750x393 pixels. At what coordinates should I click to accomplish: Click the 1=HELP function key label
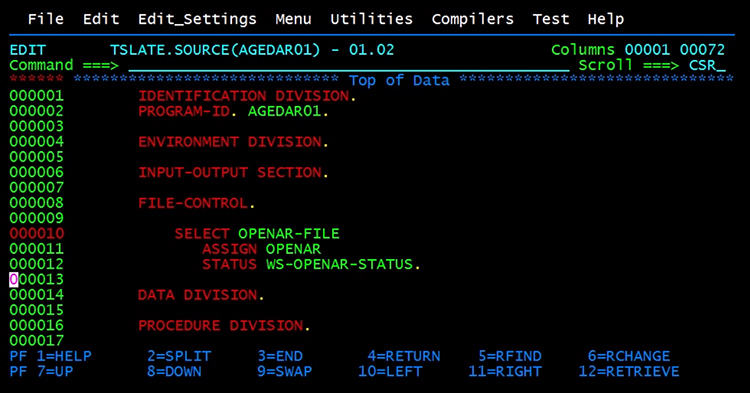(x=64, y=356)
